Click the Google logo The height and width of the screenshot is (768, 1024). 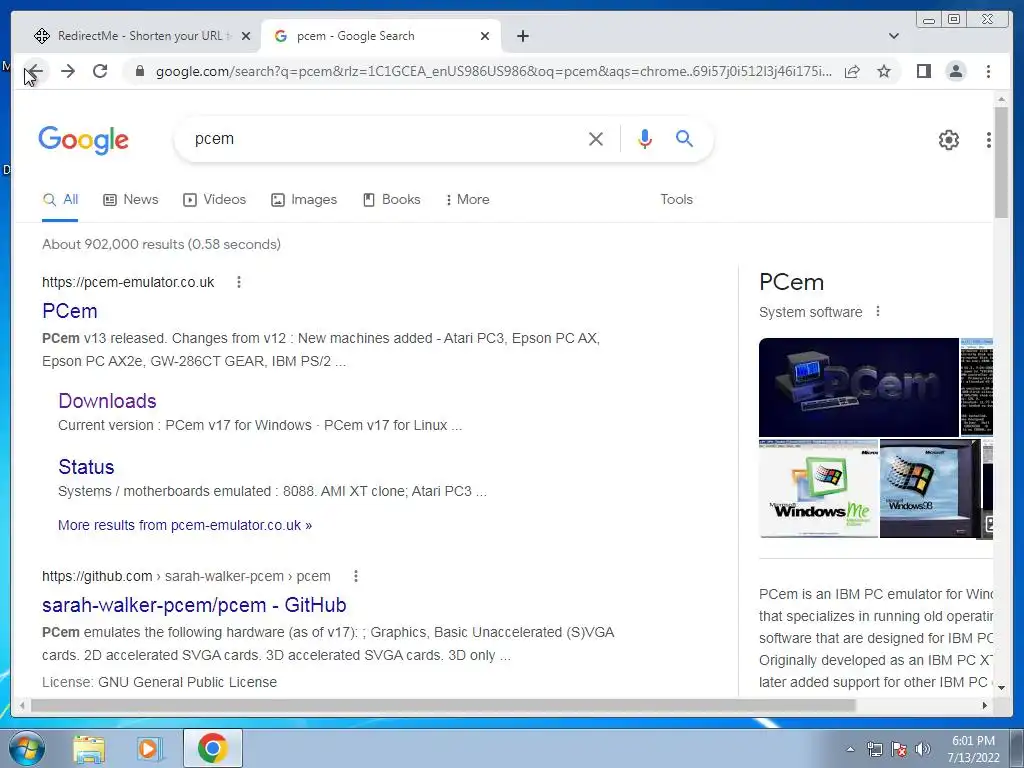84,140
